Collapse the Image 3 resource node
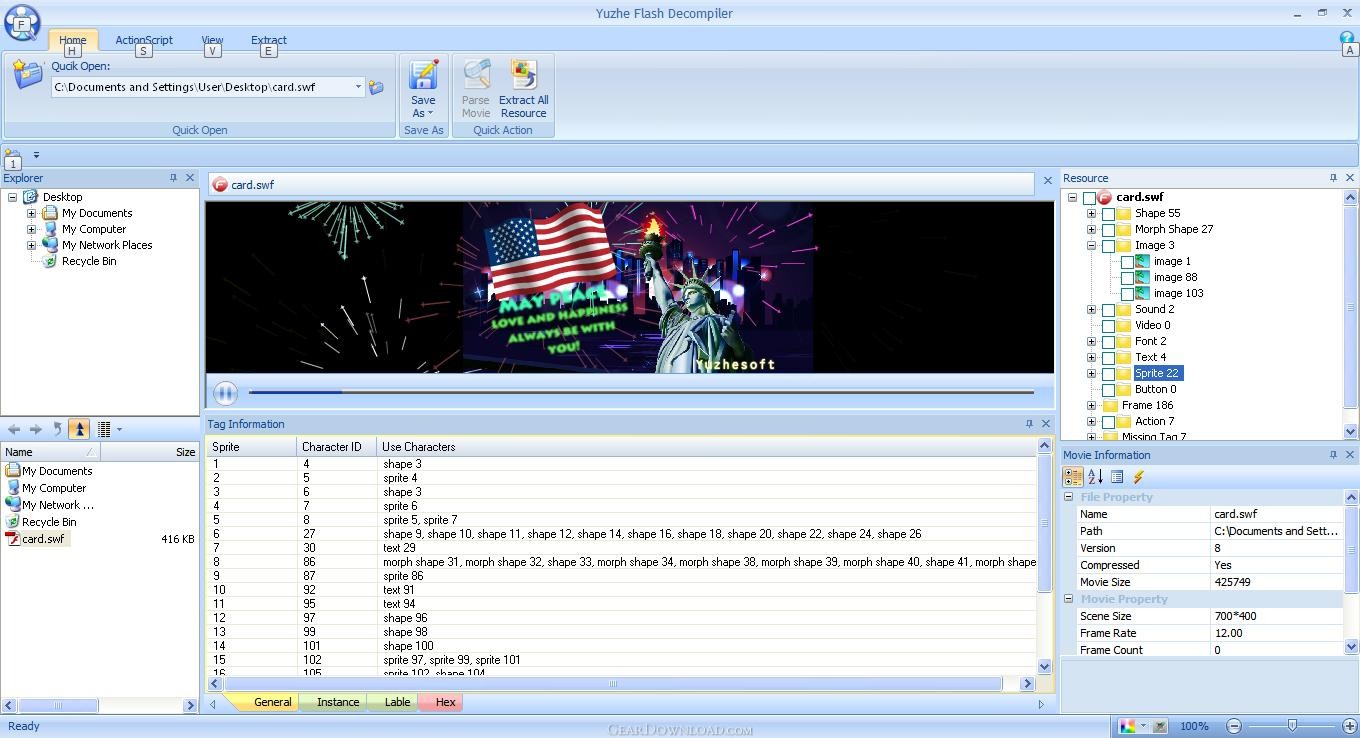The height and width of the screenshot is (738, 1360). click(1091, 245)
